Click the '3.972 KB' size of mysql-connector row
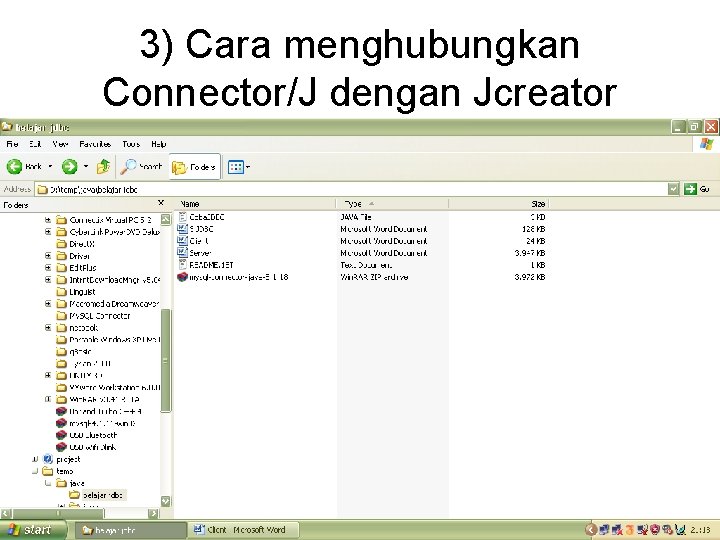 pos(529,277)
